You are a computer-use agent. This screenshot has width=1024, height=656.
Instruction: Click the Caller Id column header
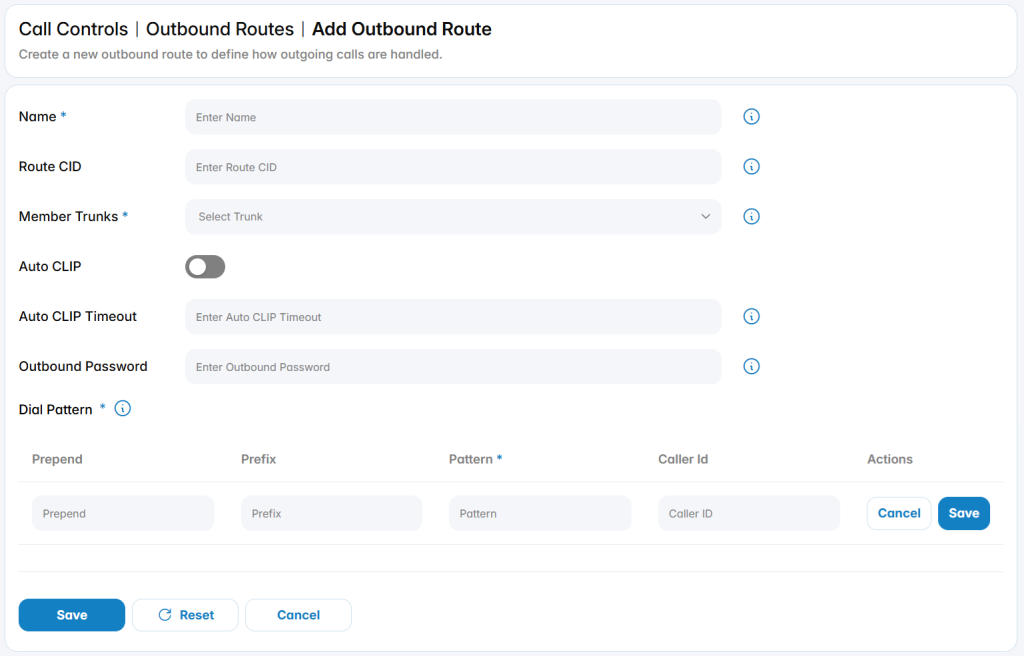click(683, 459)
